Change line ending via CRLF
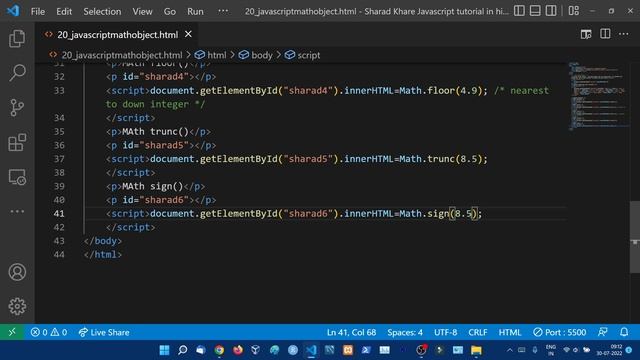Viewport: 640px width, 360px height. [478, 332]
